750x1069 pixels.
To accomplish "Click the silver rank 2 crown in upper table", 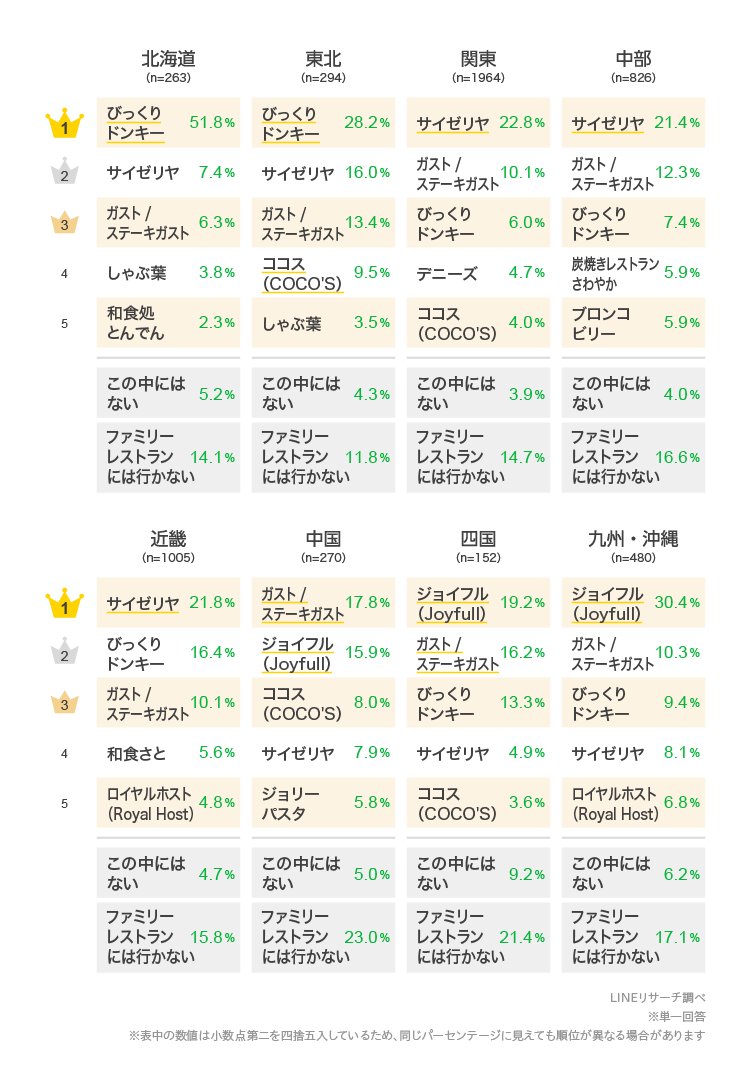I will click(64, 174).
